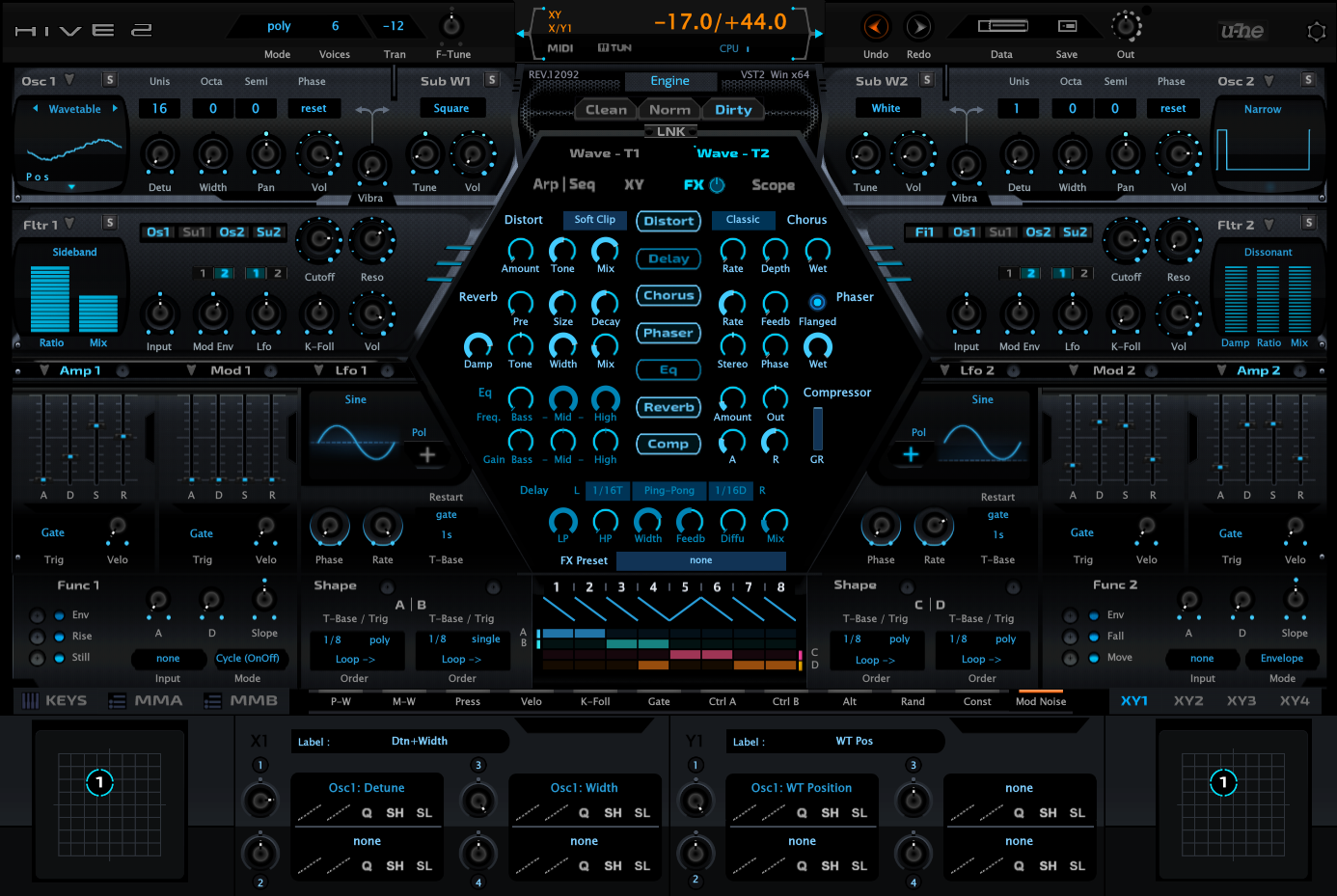
Task: Click the Amp 1 sustain slider
Action: tap(95, 439)
